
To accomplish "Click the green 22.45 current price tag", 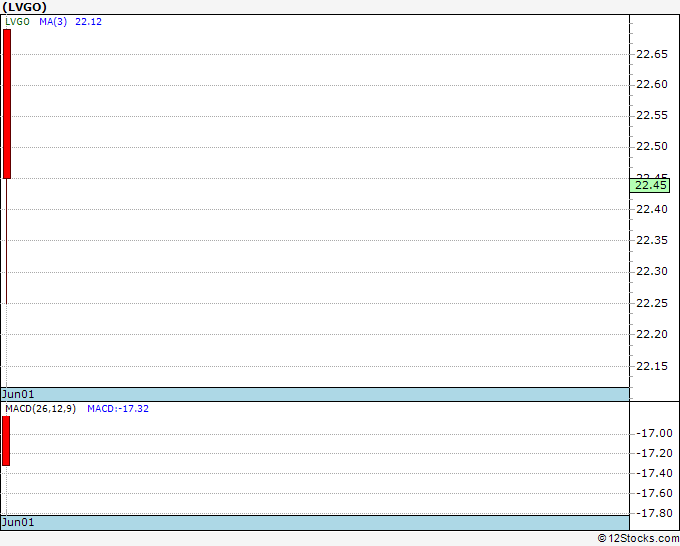I will (650, 186).
